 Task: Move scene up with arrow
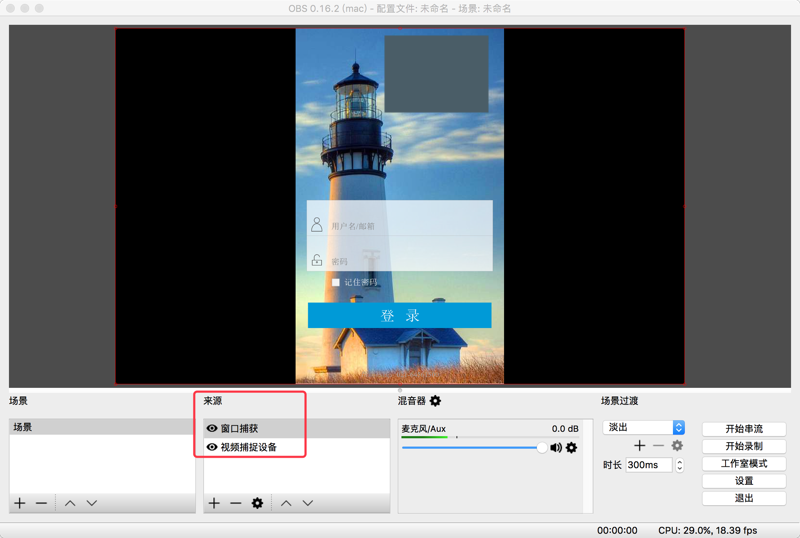(70, 503)
